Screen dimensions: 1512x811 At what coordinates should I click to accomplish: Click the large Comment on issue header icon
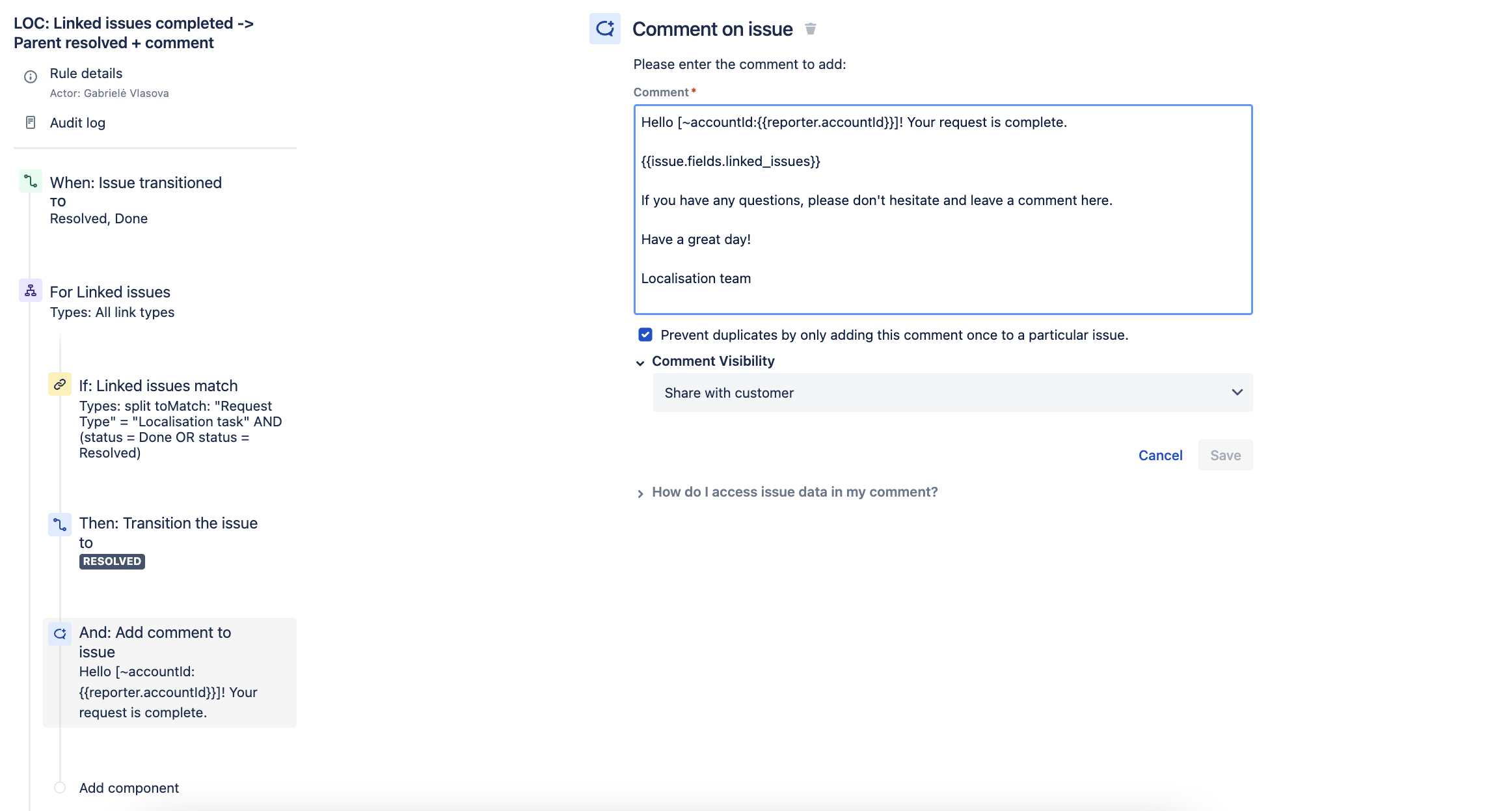(x=605, y=29)
